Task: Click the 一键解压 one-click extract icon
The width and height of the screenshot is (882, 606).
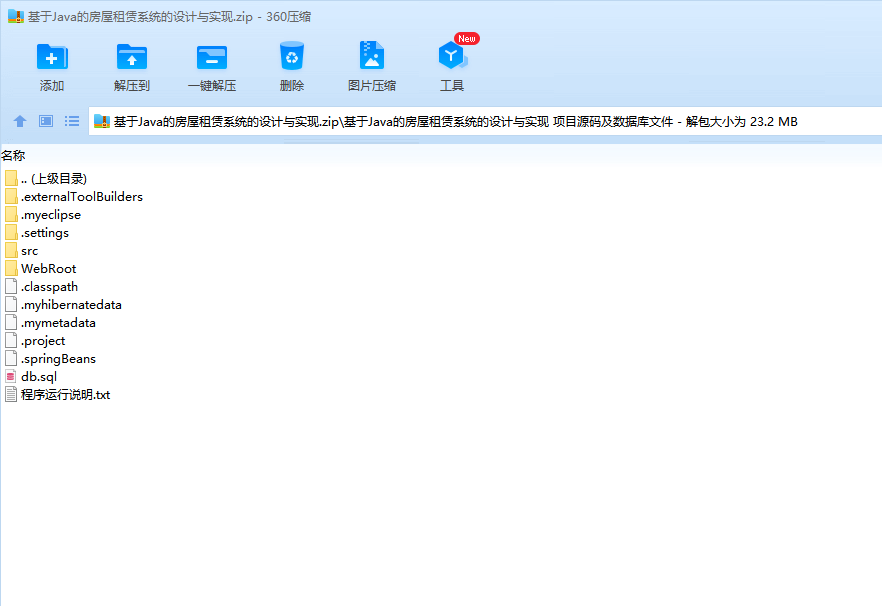Action: pyautogui.click(x=212, y=57)
